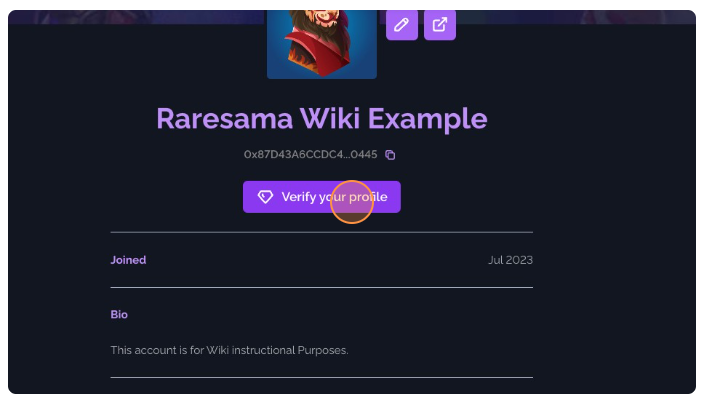The width and height of the screenshot is (705, 401).
Task: Click the Raresama Wiki Example heading
Action: tap(322, 119)
